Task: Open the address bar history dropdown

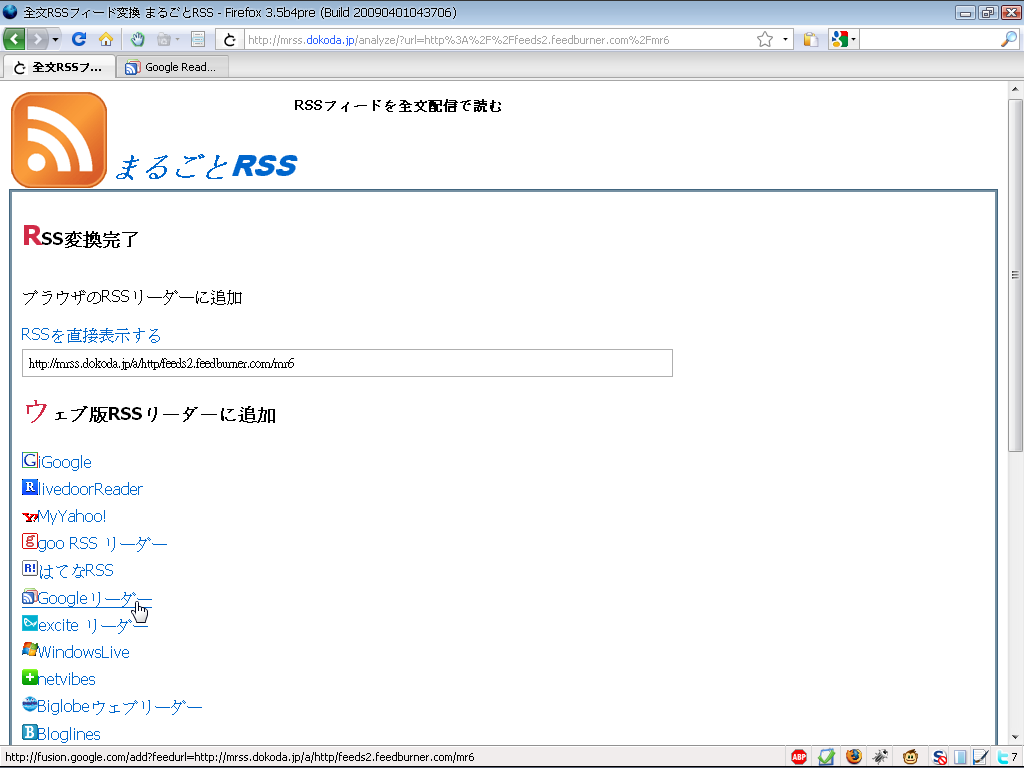Action: (x=785, y=40)
